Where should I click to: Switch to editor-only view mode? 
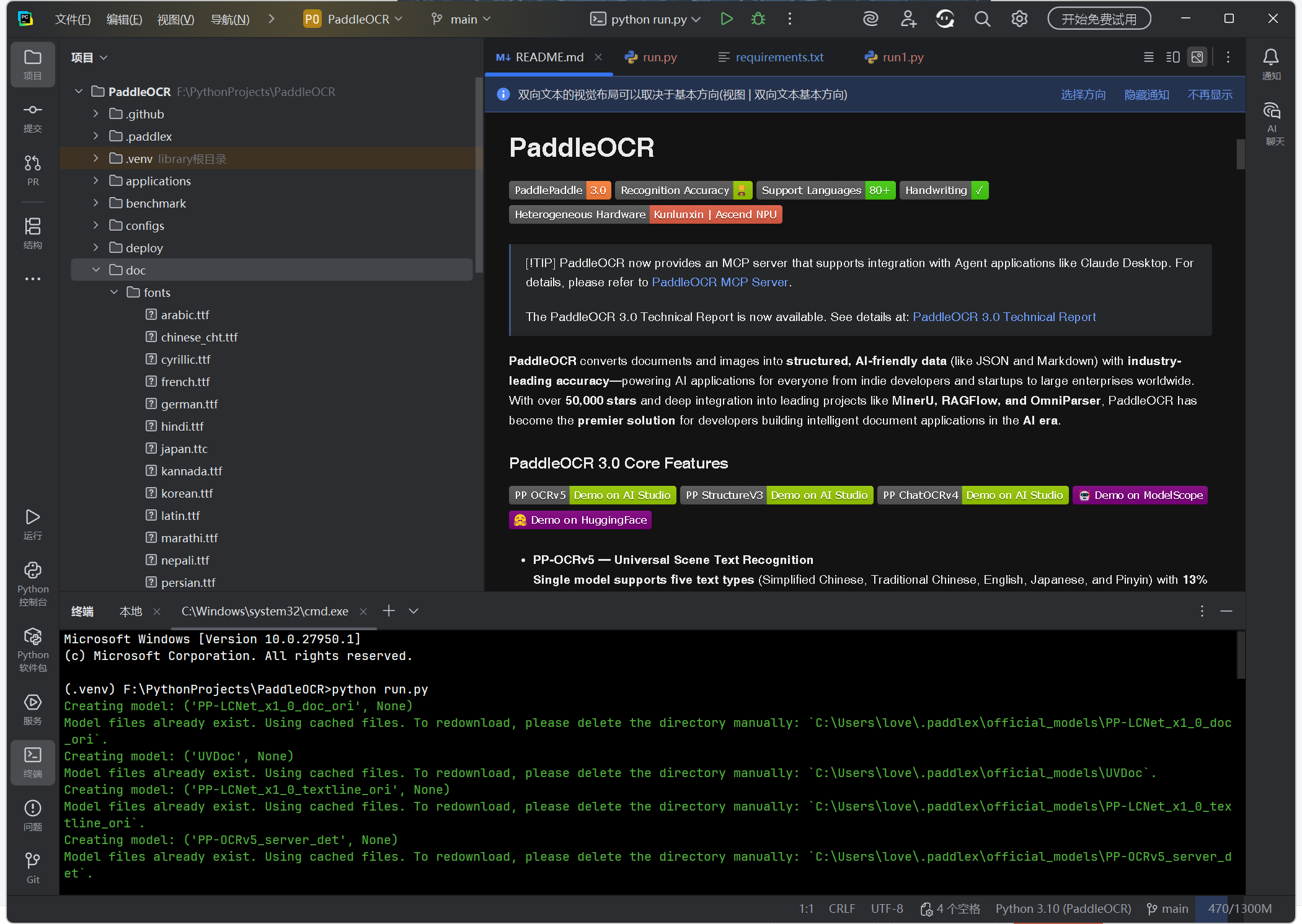tap(1149, 57)
